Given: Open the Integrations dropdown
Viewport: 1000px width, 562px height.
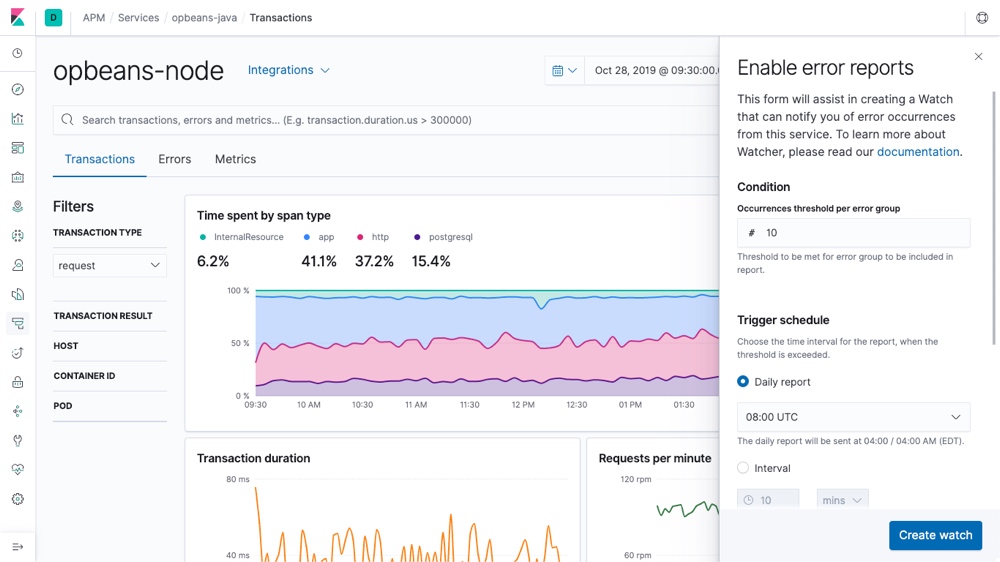Looking at the screenshot, I should pos(289,70).
